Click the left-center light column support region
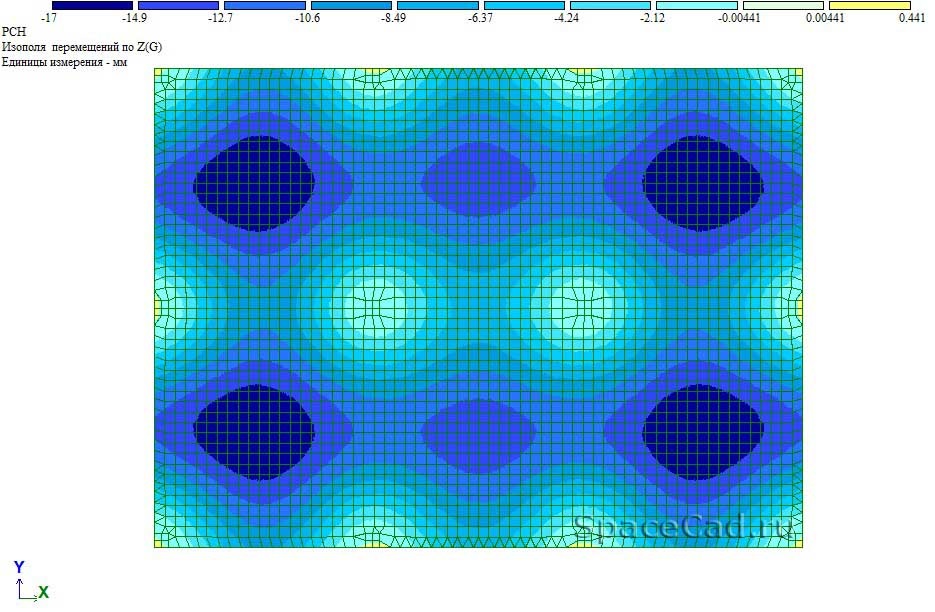 pyautogui.click(x=377, y=307)
